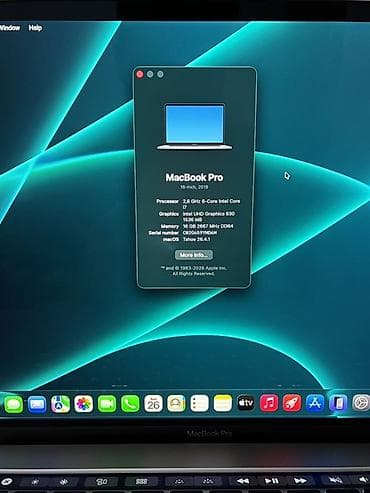Launch FaceTime from the Dock
Viewport: 370px width, 493px height.
[107, 404]
